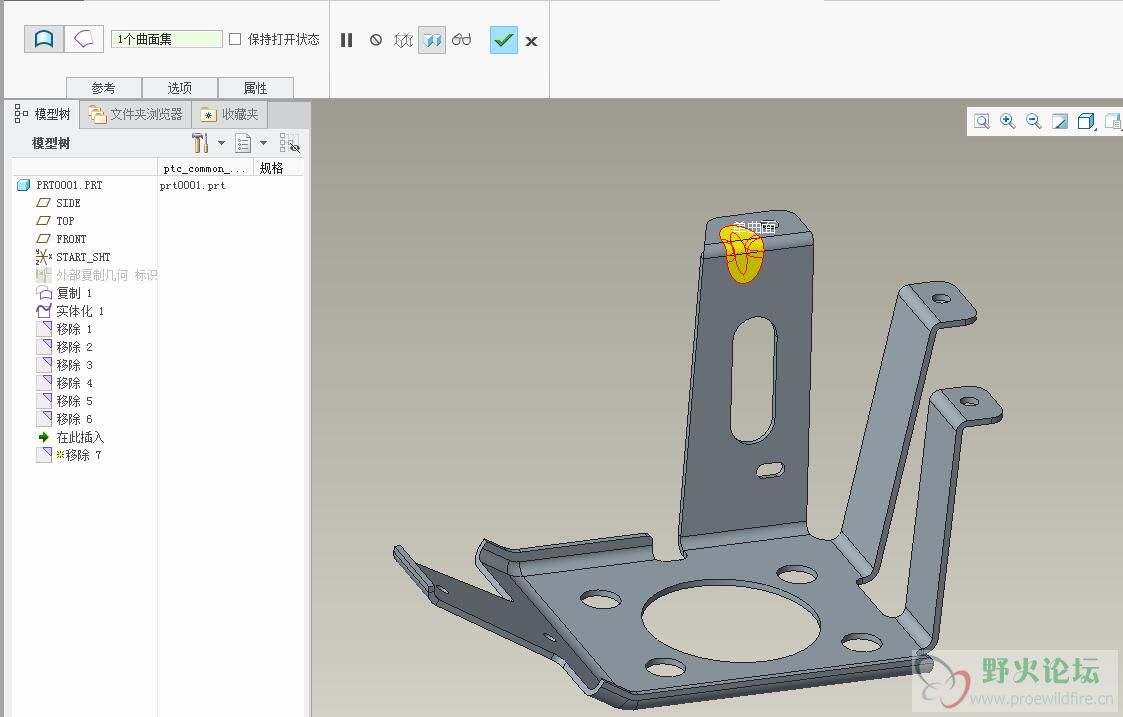Image resolution: width=1123 pixels, height=717 pixels.
Task: Click the Refit view icon
Action: coord(982,121)
